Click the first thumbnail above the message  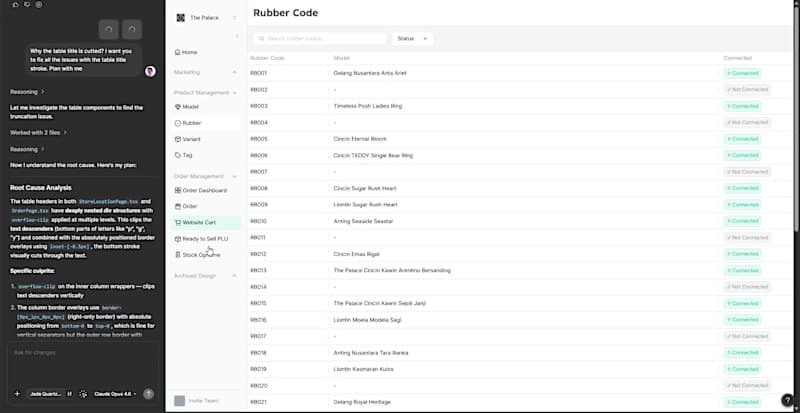coord(109,30)
